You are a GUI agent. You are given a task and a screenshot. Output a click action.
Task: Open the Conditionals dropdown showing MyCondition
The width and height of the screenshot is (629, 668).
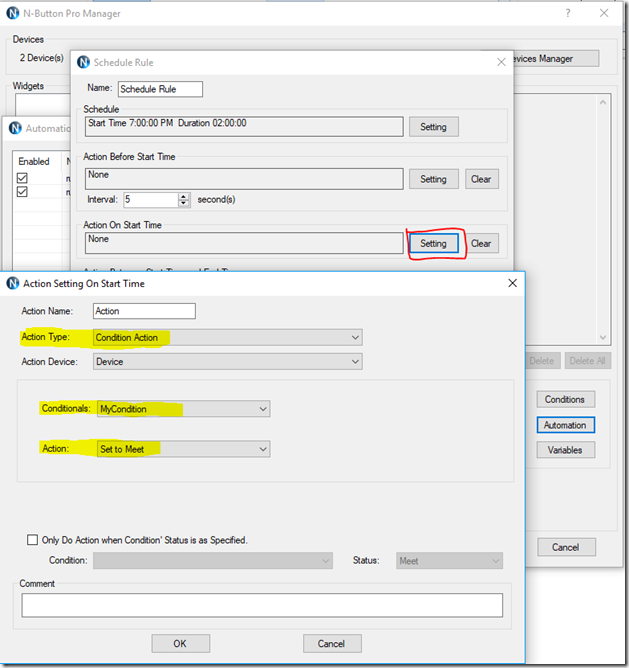coord(184,409)
